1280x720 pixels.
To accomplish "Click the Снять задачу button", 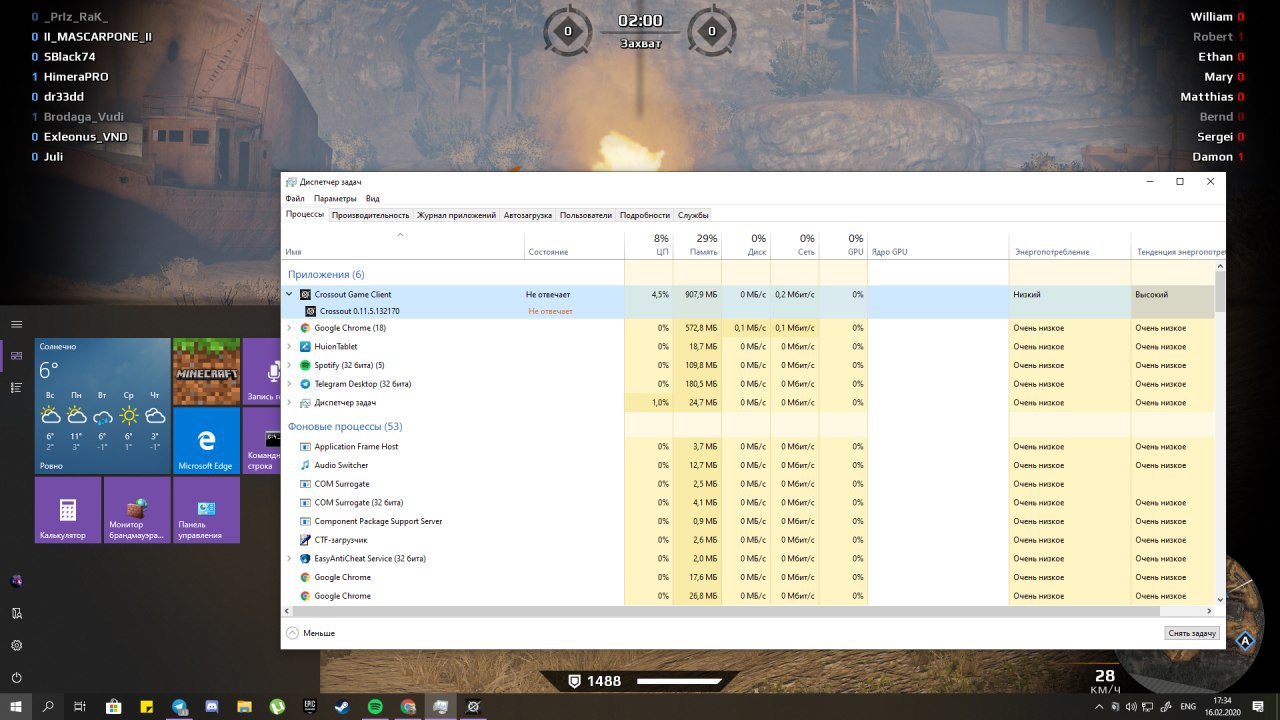I will (x=1192, y=633).
